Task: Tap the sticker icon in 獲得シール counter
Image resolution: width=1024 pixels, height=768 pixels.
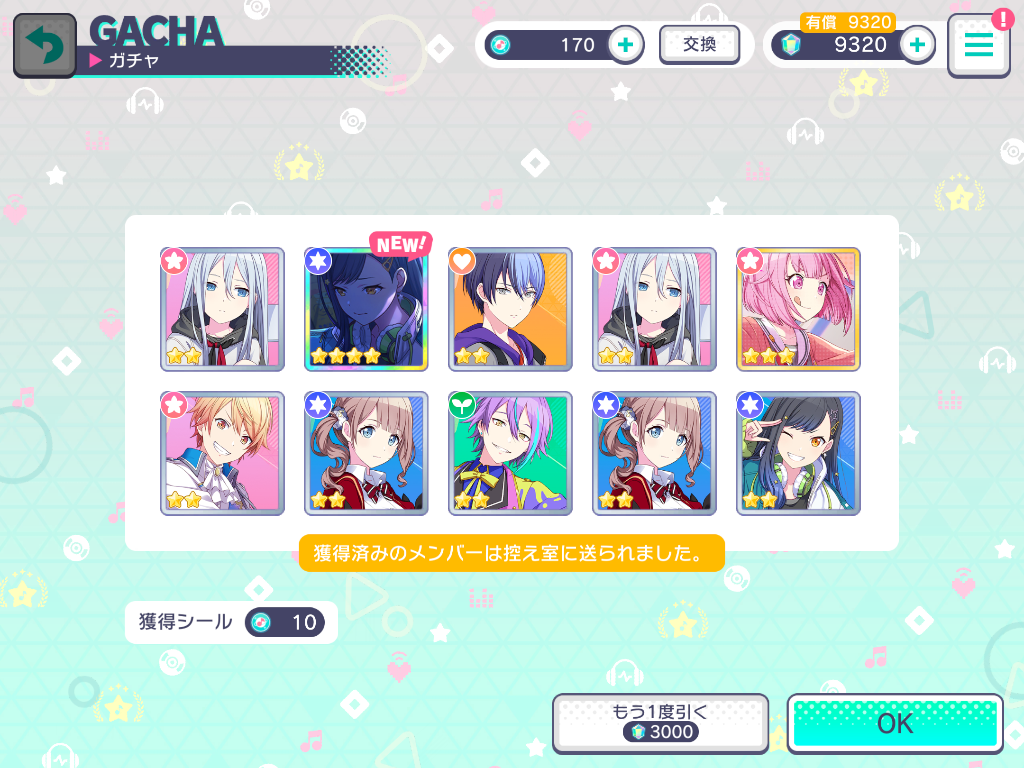Action: [261, 622]
